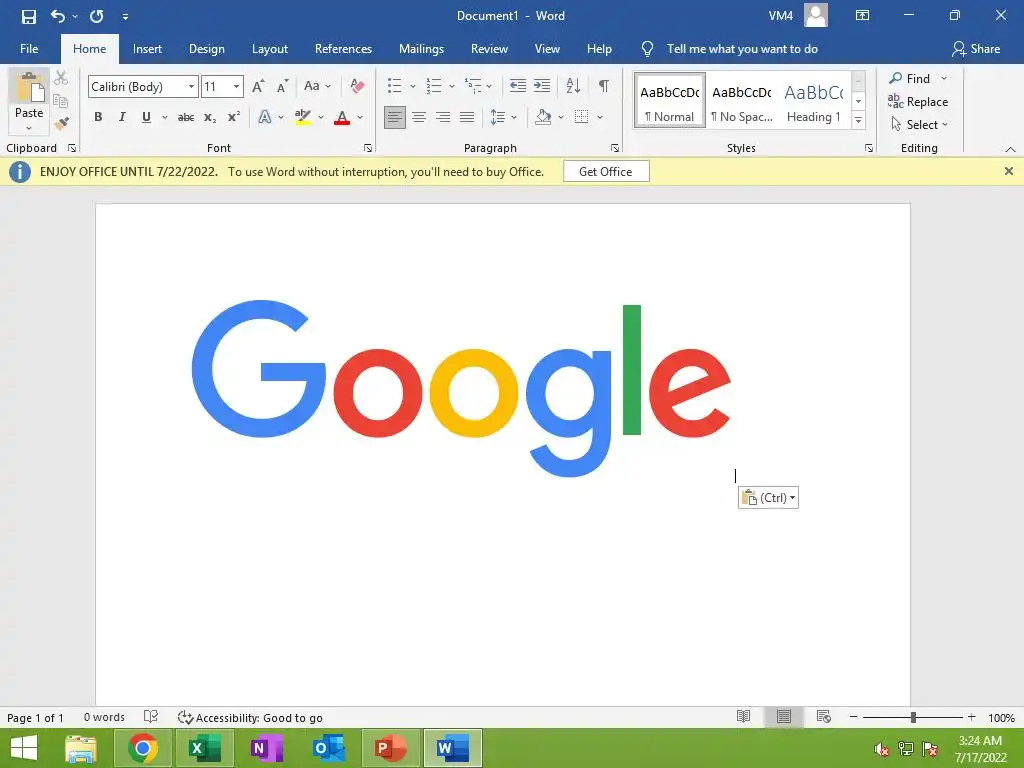1024x768 pixels.
Task: Zoom out with the minus icon
Action: point(854,717)
